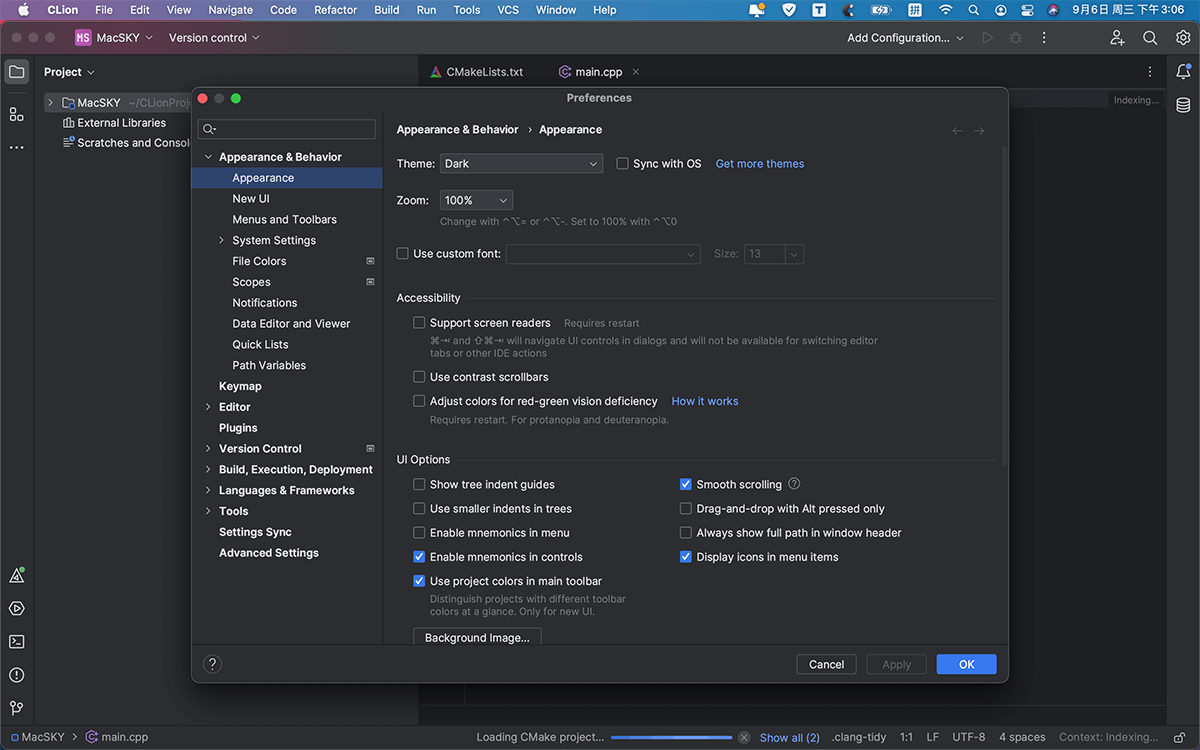Open the Structure tool window icon
This screenshot has width=1200, height=750.
(16, 114)
